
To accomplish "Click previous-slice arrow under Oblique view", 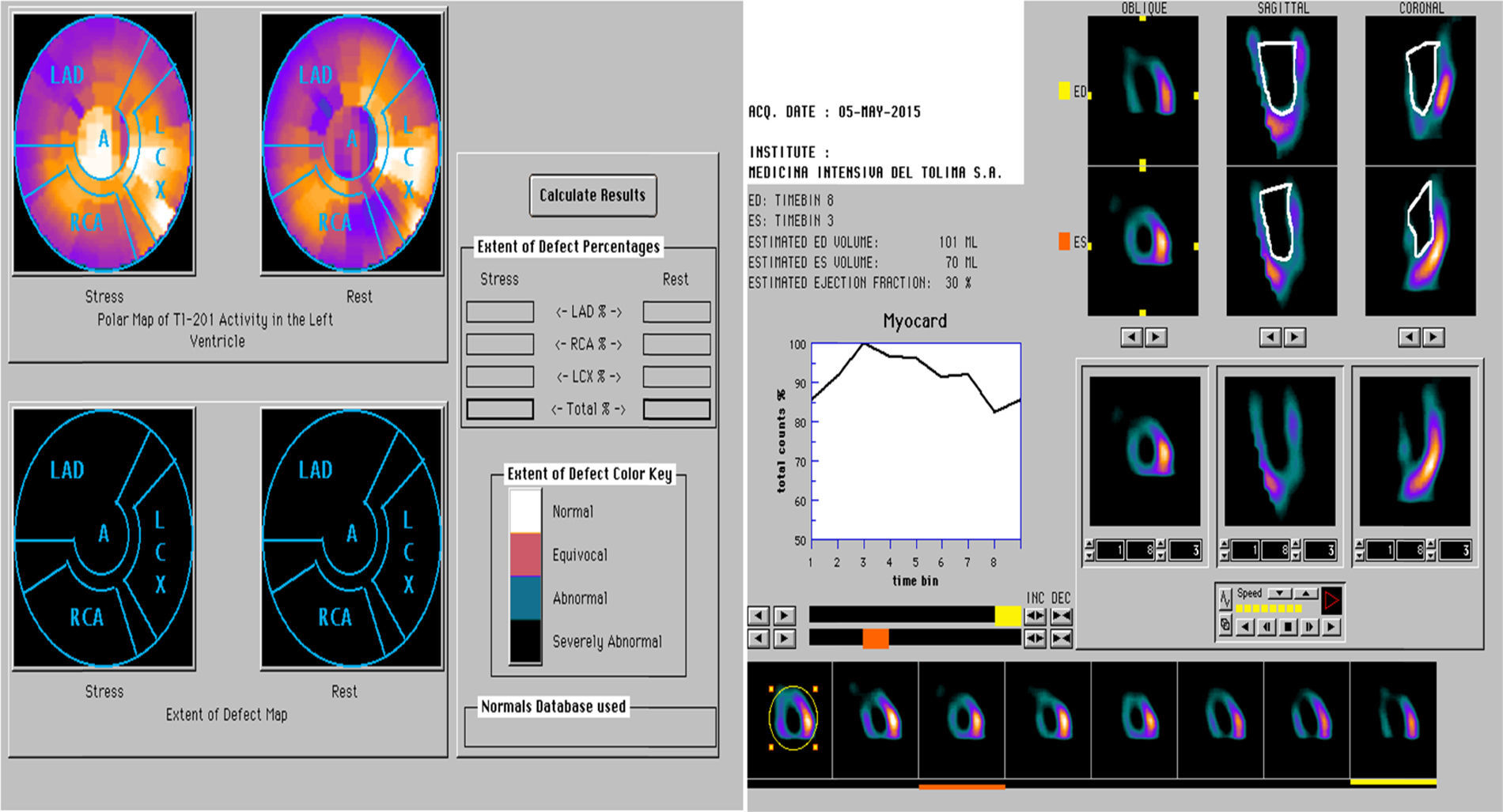I will pos(1132,338).
